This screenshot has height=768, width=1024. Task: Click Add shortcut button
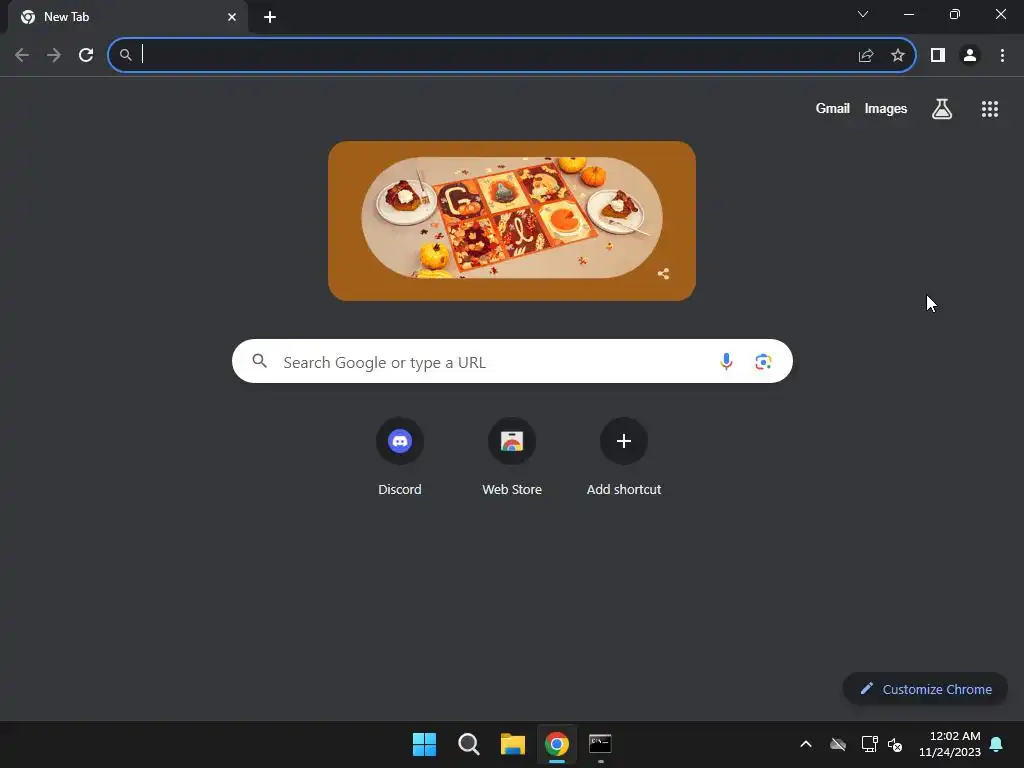[x=624, y=457]
